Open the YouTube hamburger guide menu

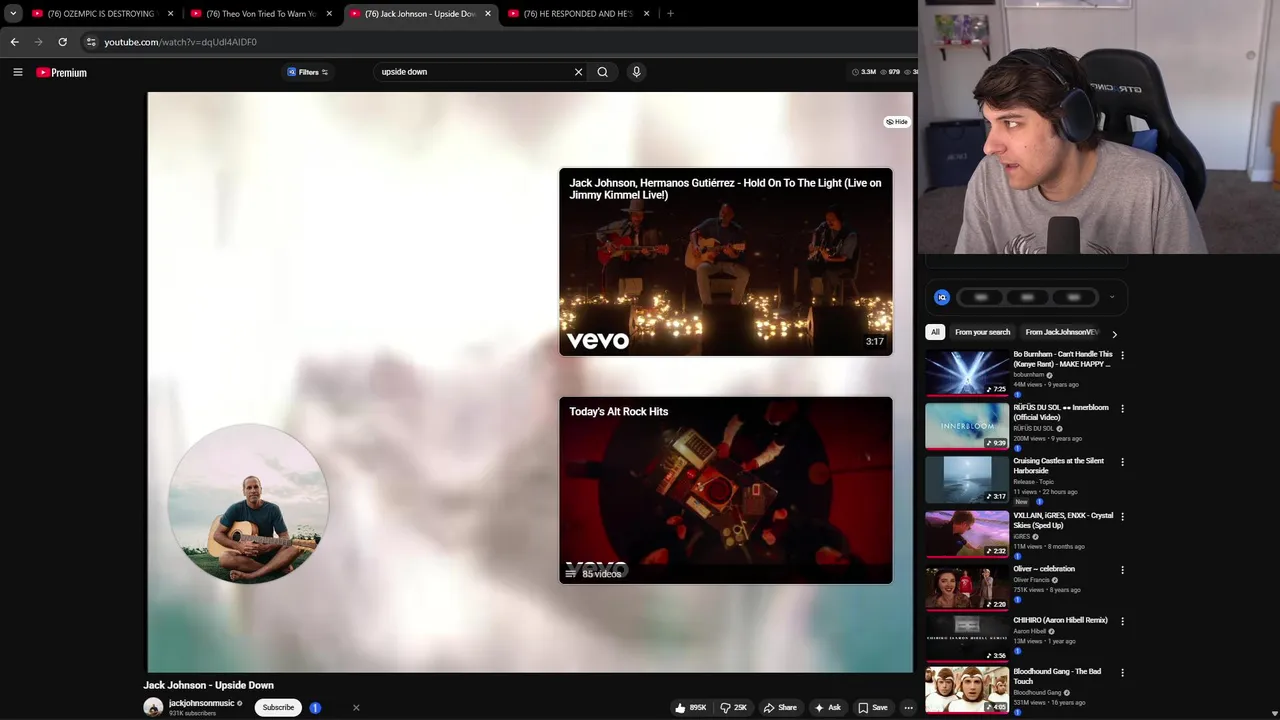tap(17, 72)
